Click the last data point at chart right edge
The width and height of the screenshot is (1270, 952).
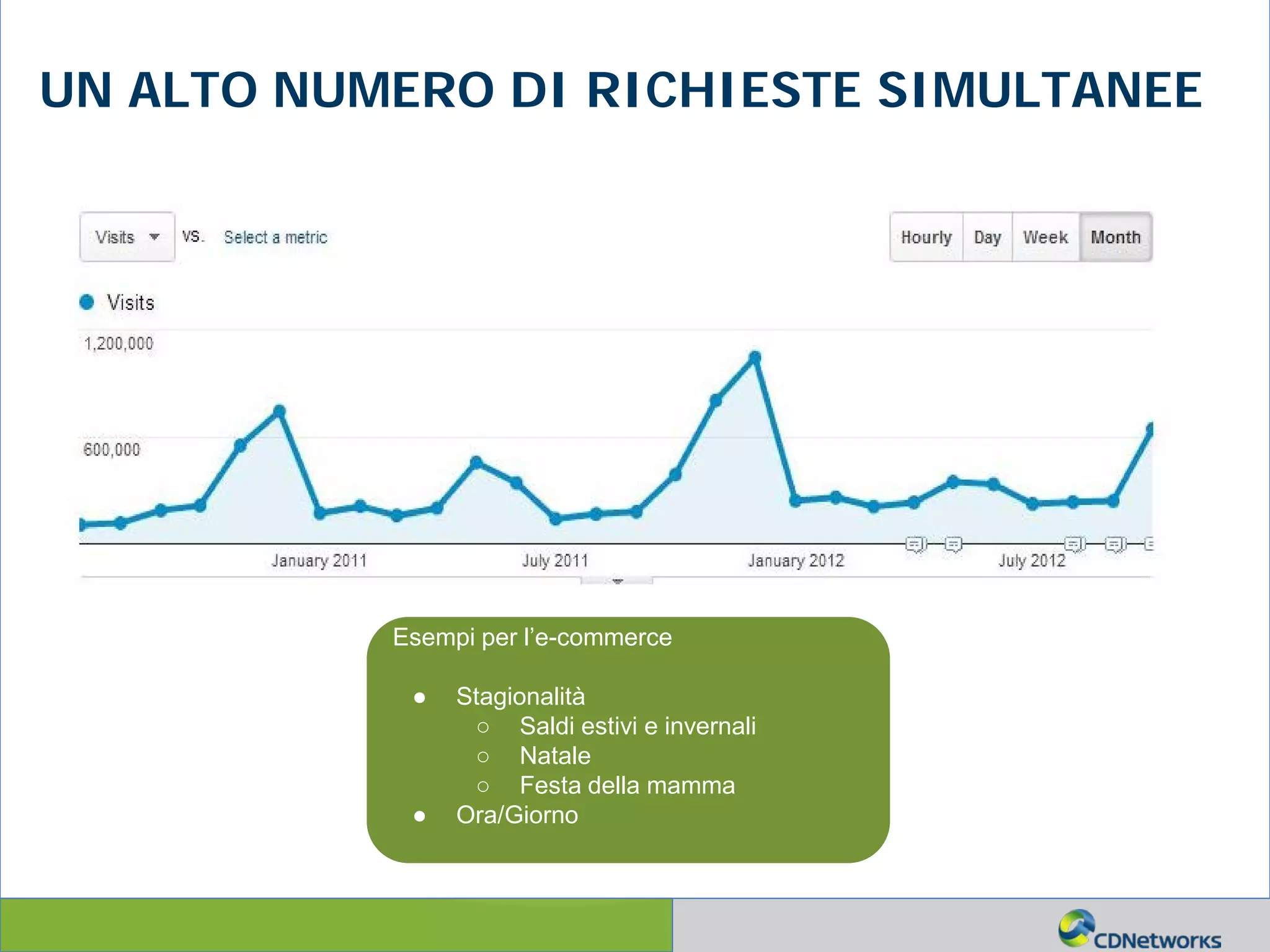(1150, 429)
